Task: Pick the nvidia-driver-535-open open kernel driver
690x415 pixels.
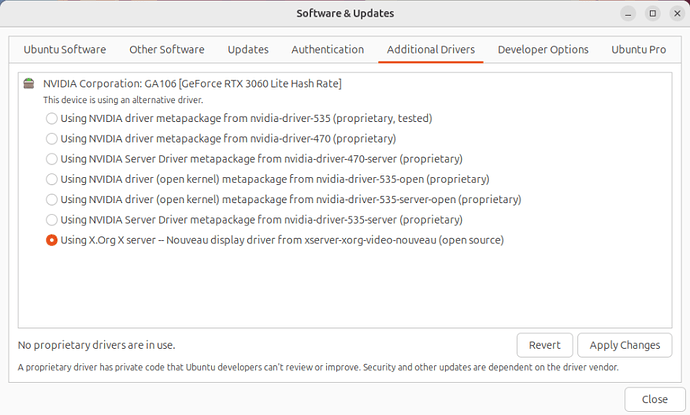Action: pos(52,179)
